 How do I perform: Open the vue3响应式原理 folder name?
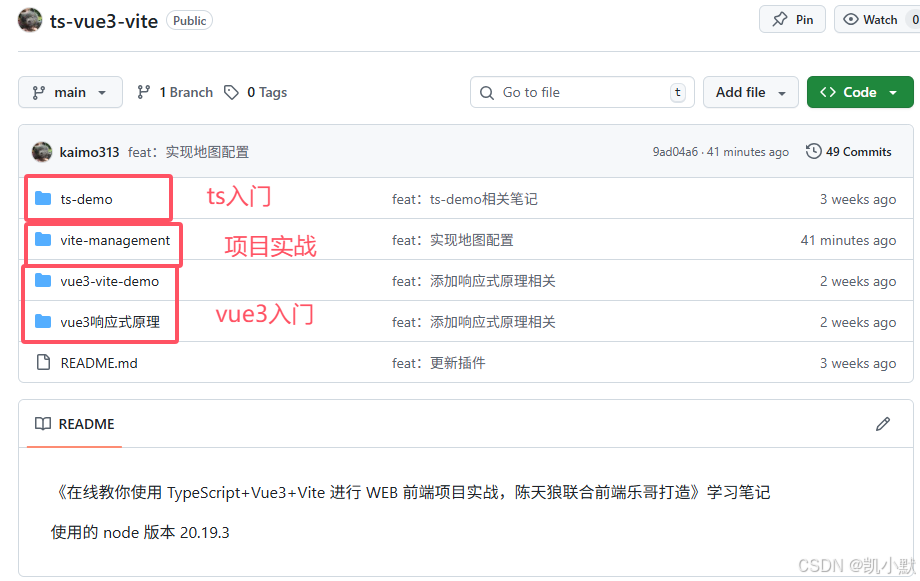coord(110,322)
